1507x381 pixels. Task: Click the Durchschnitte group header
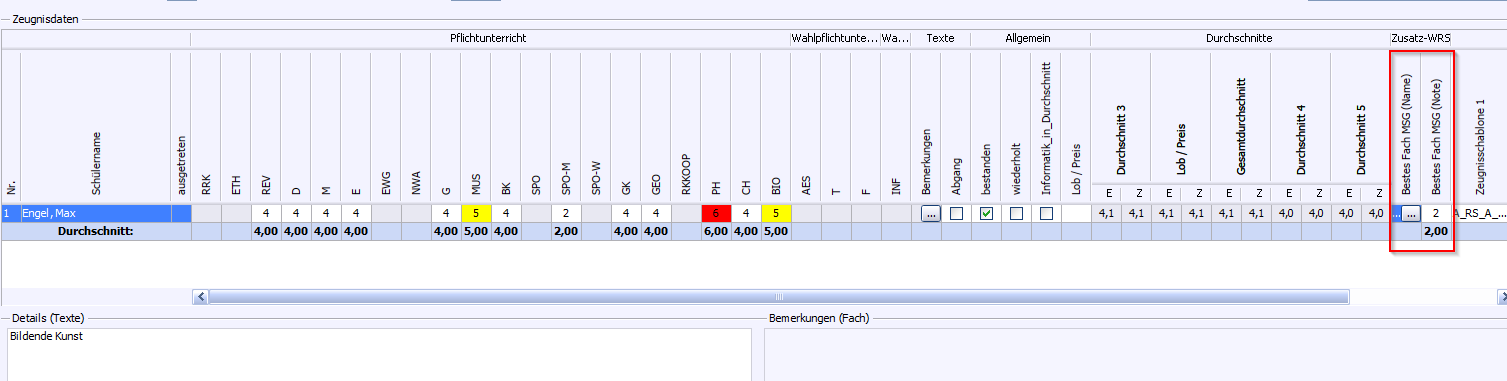(1239, 38)
